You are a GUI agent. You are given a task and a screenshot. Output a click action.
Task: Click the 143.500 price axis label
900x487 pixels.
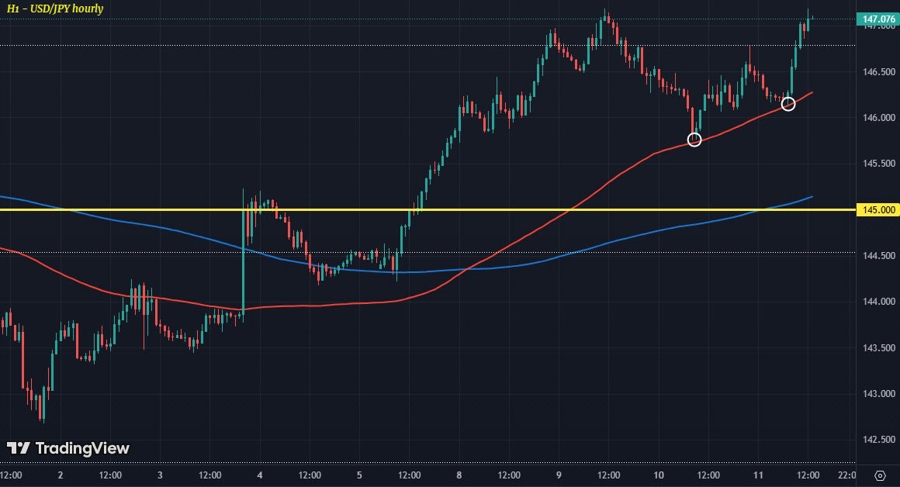coord(879,347)
